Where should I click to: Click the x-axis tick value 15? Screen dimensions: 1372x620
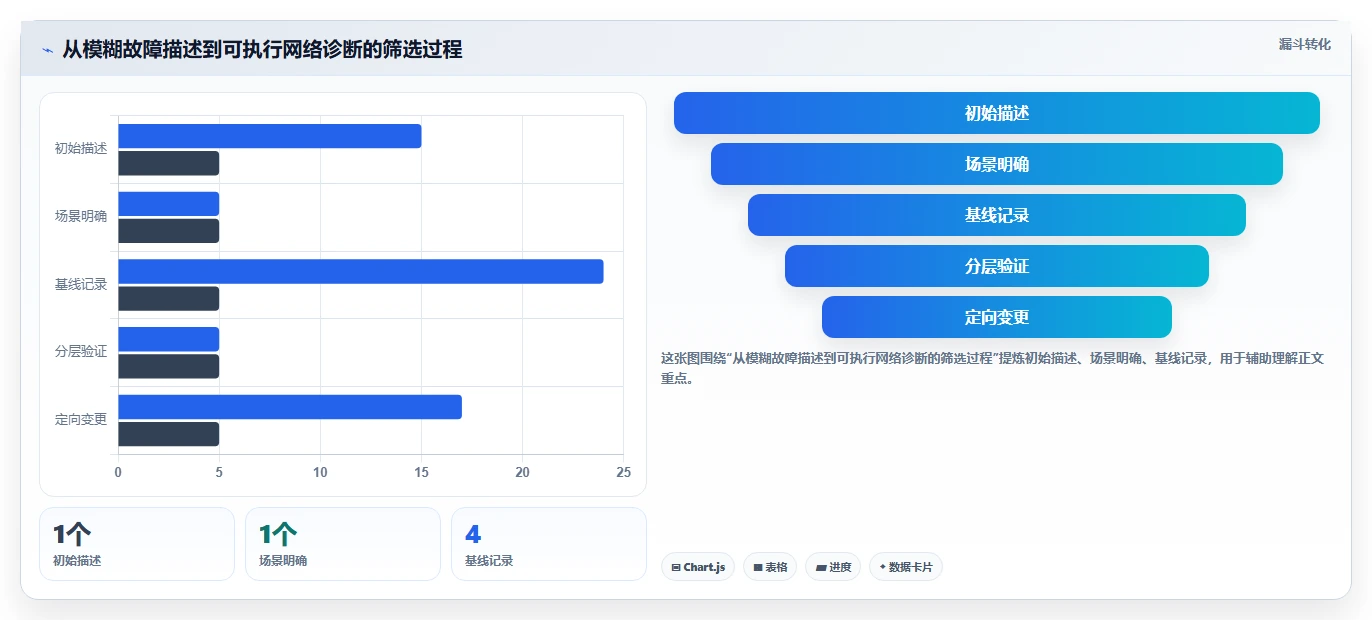tap(421, 472)
